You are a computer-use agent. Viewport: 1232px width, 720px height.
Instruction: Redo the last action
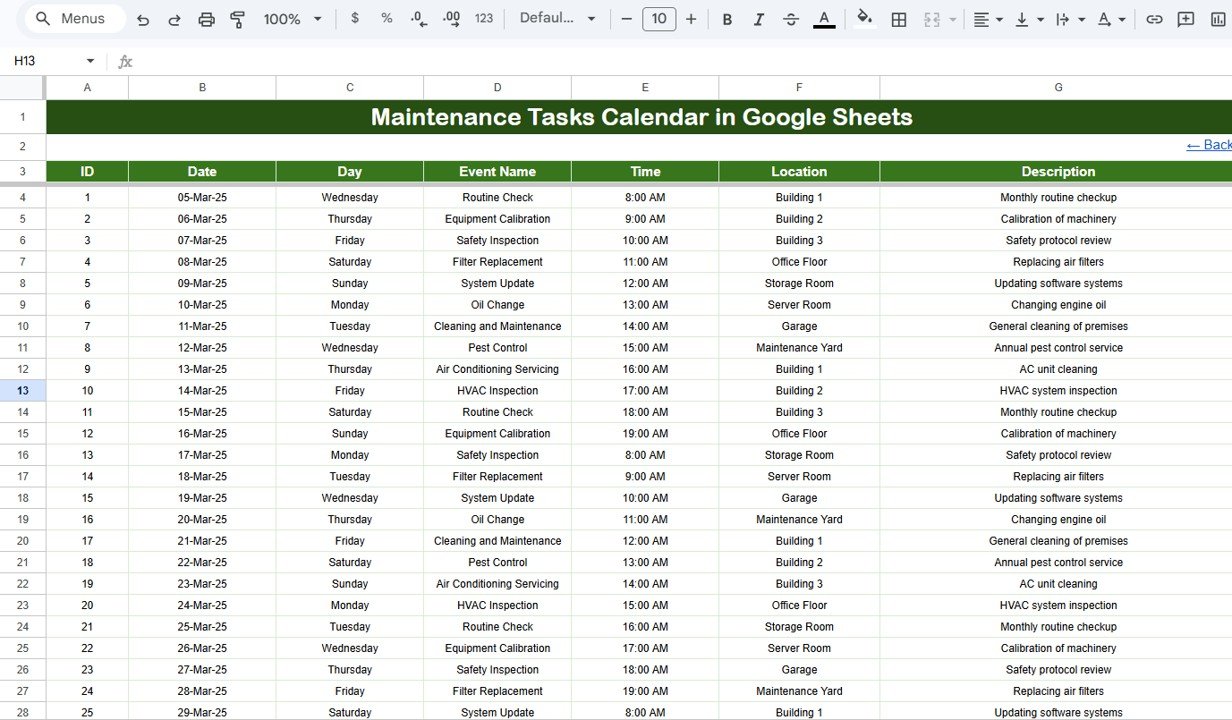click(x=174, y=19)
